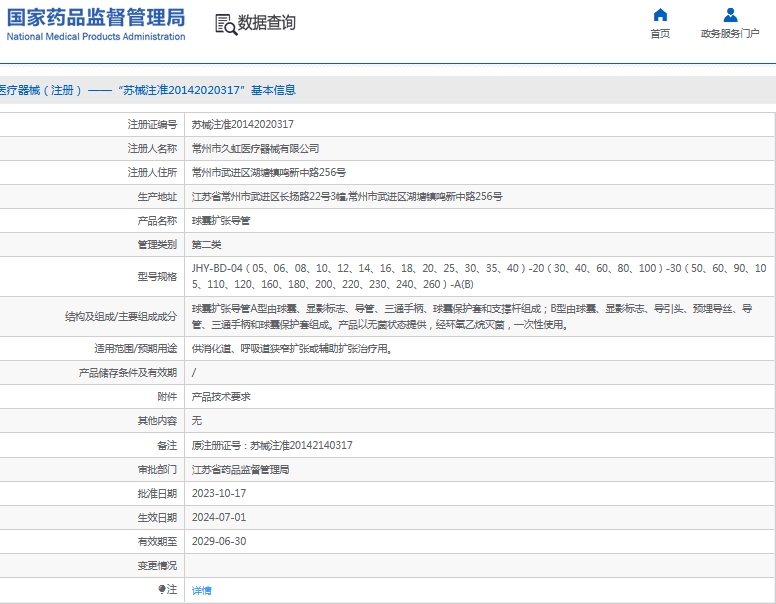Click the expiry date 2029-06-30

click(219, 541)
